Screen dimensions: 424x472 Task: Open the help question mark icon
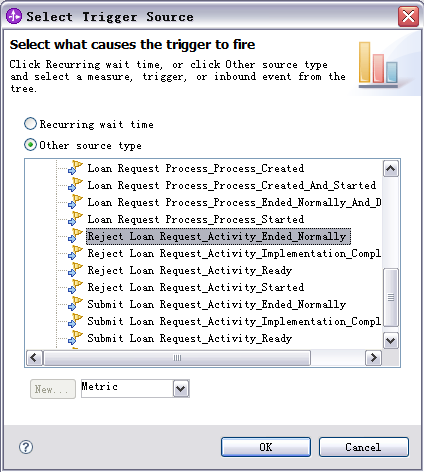tap(26, 447)
